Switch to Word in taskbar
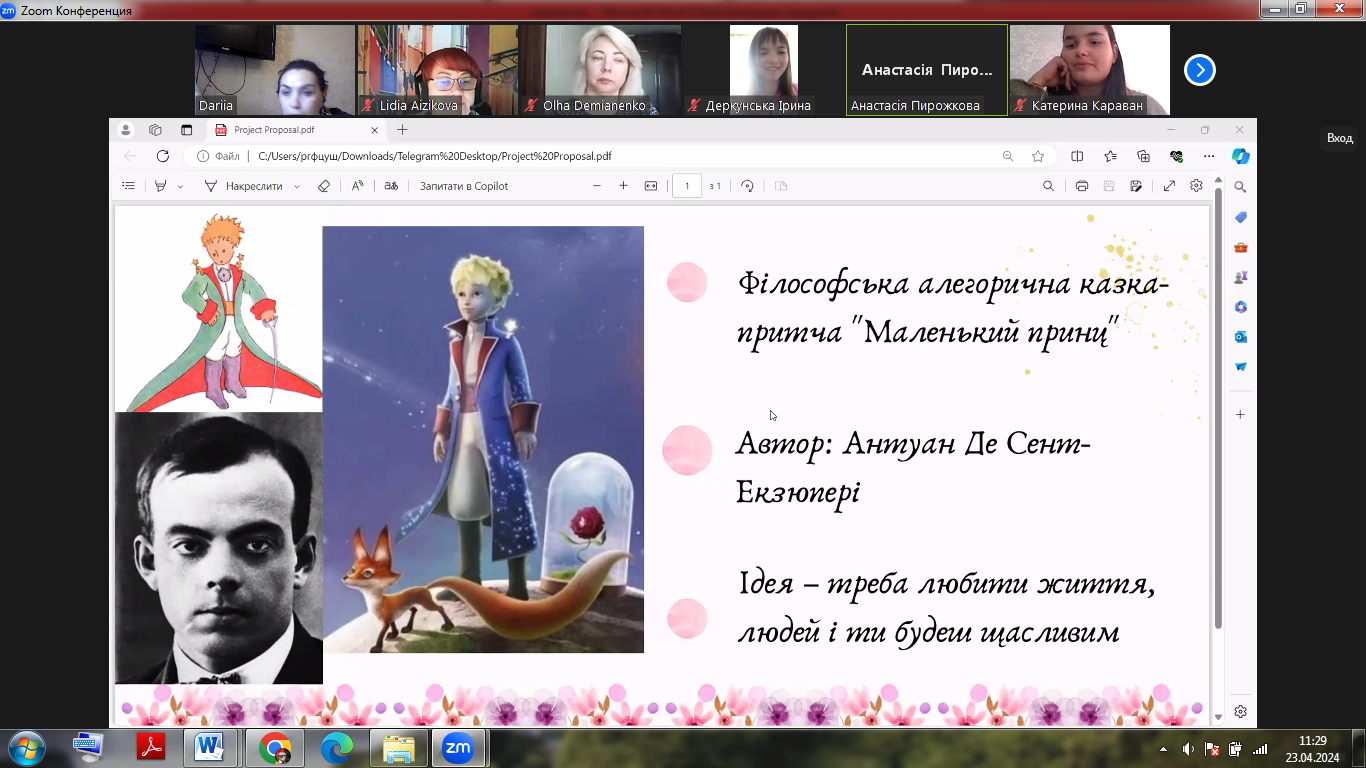Image resolution: width=1366 pixels, height=768 pixels. pyautogui.click(x=210, y=747)
